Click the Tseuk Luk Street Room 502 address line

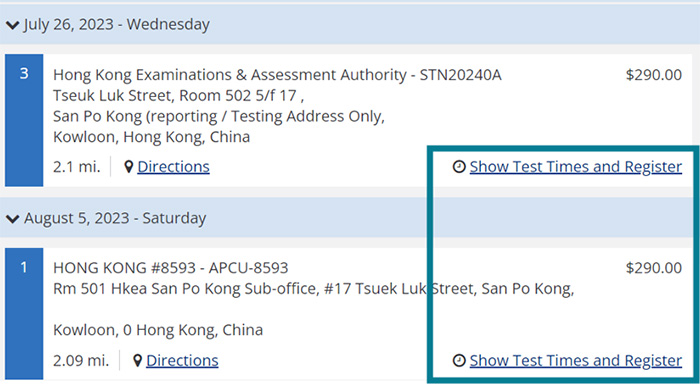179,96
